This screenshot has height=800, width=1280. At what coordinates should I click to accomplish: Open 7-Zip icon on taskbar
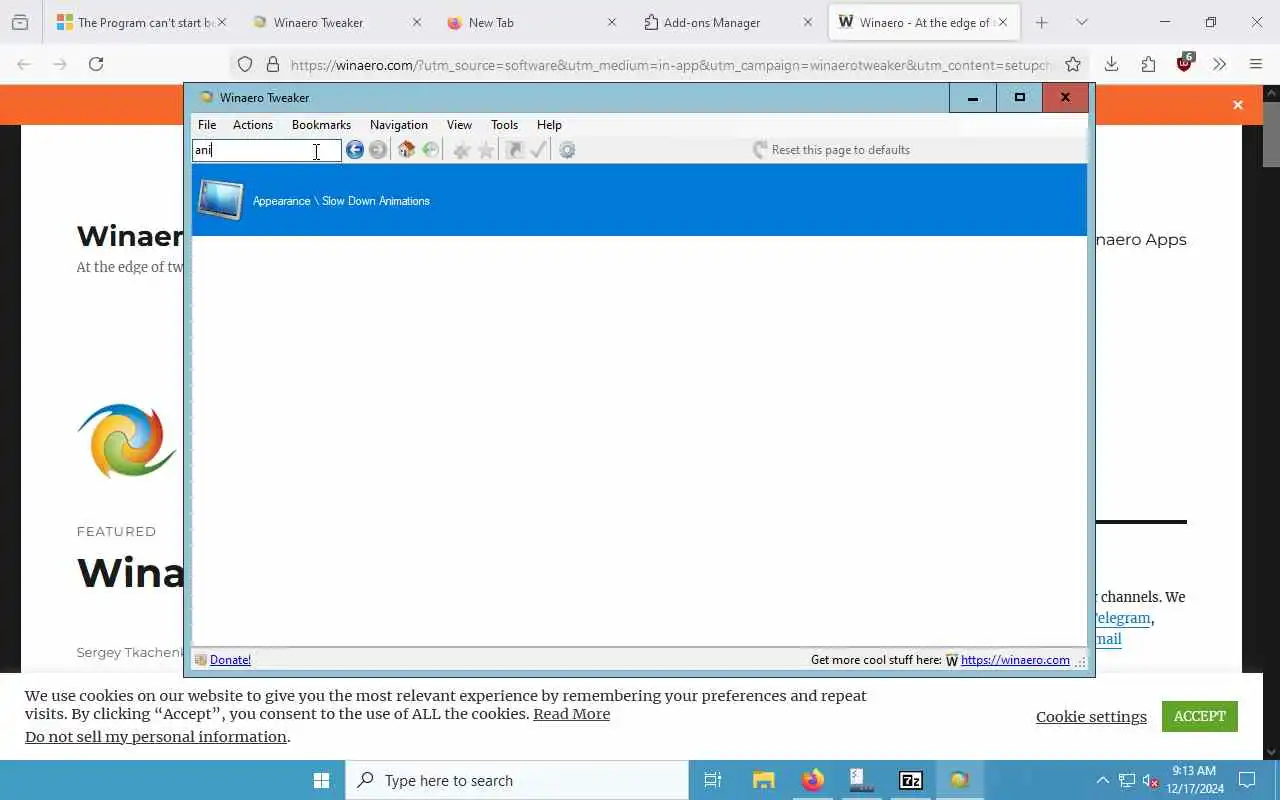tap(911, 780)
